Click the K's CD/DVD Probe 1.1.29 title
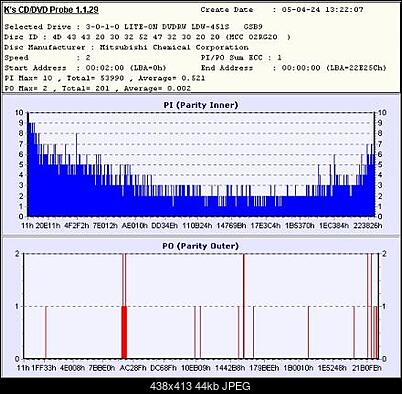 [x=51, y=10]
